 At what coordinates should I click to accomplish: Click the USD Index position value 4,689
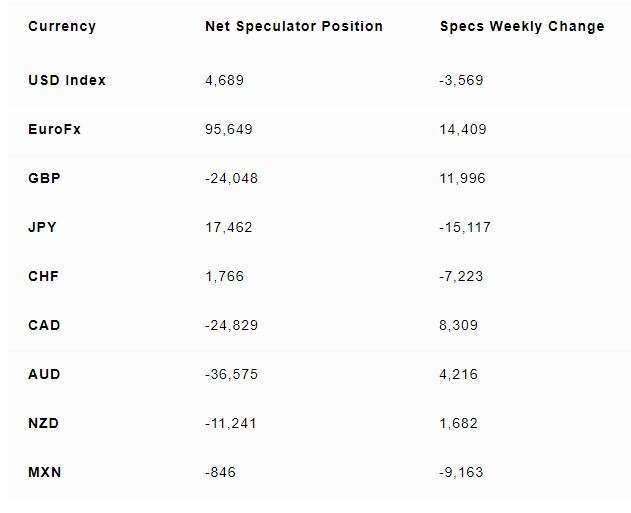click(x=225, y=80)
